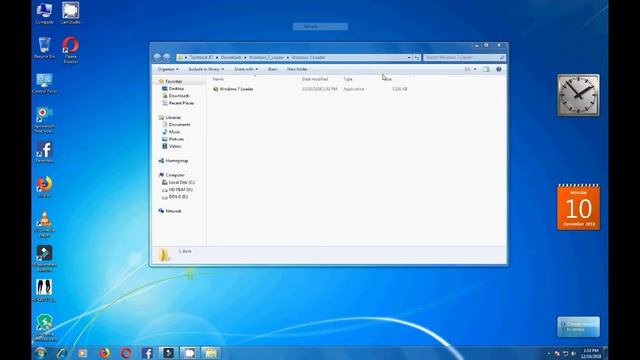The image size is (640, 360).
Task: Click the orange calendar gadget
Action: 578,207
